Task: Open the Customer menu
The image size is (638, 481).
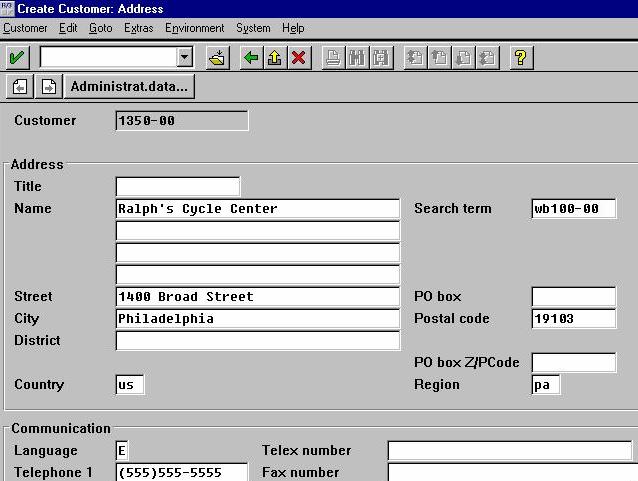Action: coord(25,28)
